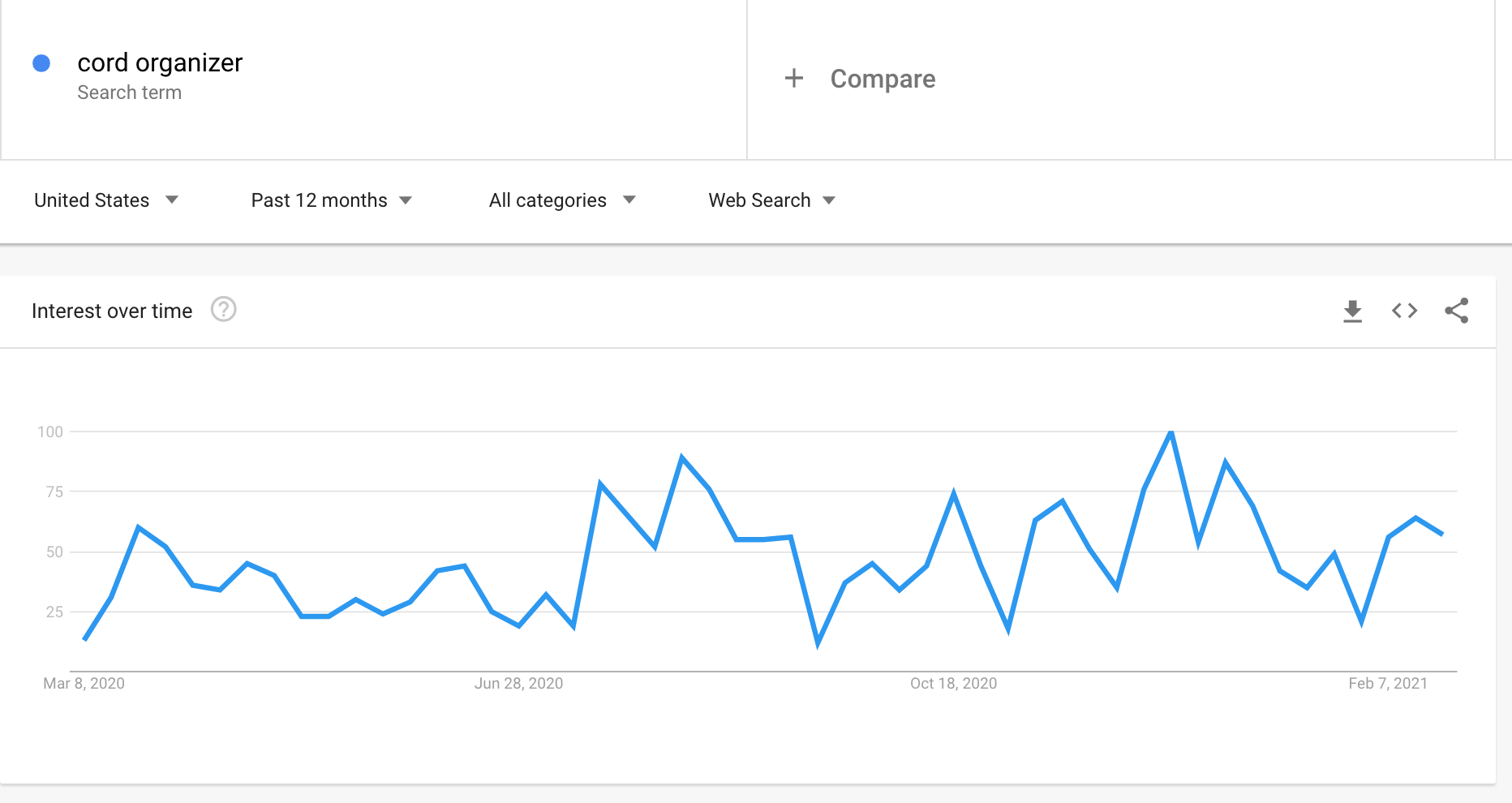
Task: Click the blue dot beside cord organizer
Action: (x=41, y=63)
